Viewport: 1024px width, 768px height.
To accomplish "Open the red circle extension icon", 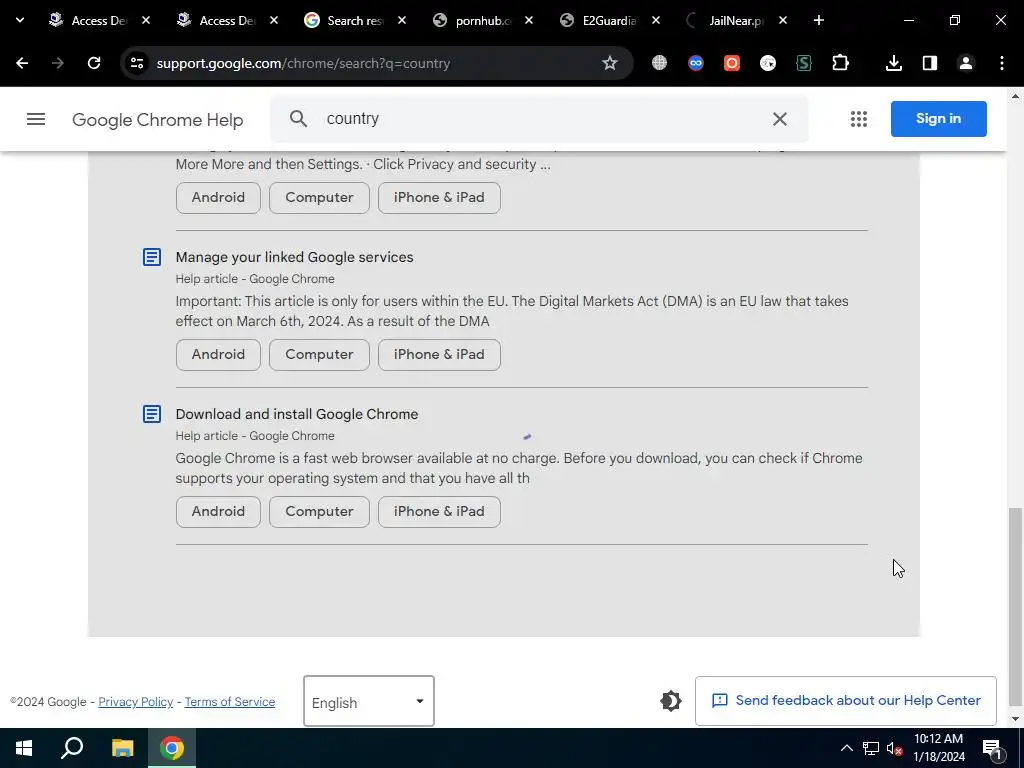I will tap(732, 63).
